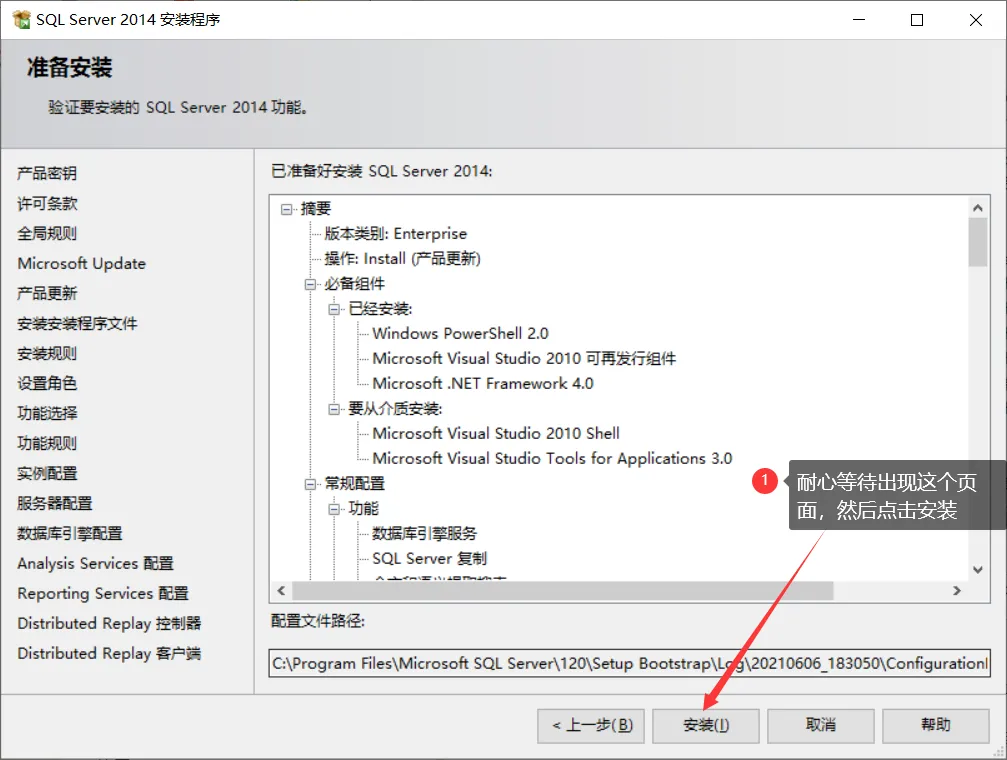Viewport: 1007px width, 760px height.
Task: Click the 取消 button
Action: 821,725
